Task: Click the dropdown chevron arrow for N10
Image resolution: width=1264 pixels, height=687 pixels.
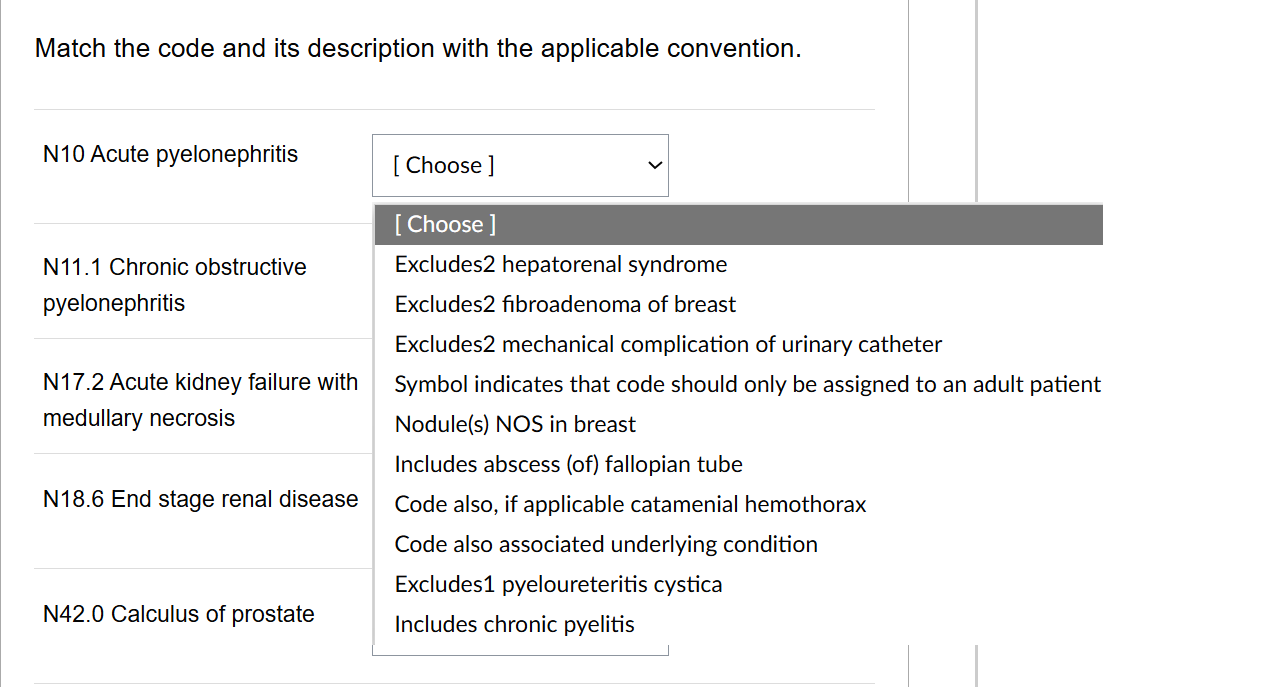Action: click(654, 165)
